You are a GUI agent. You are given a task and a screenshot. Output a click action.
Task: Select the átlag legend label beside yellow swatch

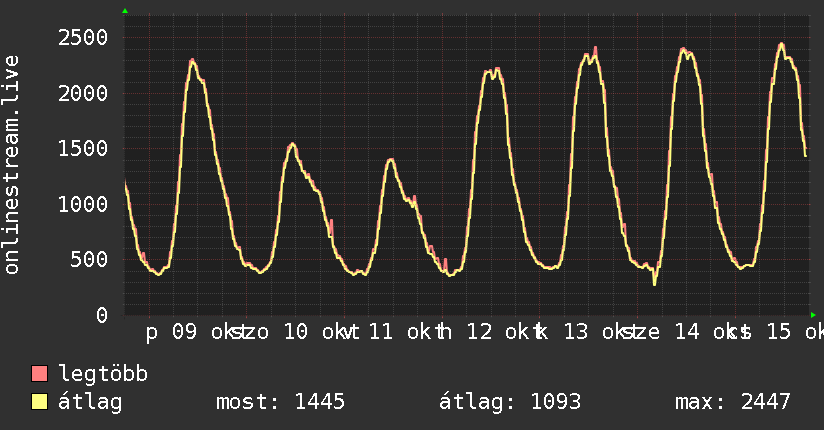coord(90,402)
